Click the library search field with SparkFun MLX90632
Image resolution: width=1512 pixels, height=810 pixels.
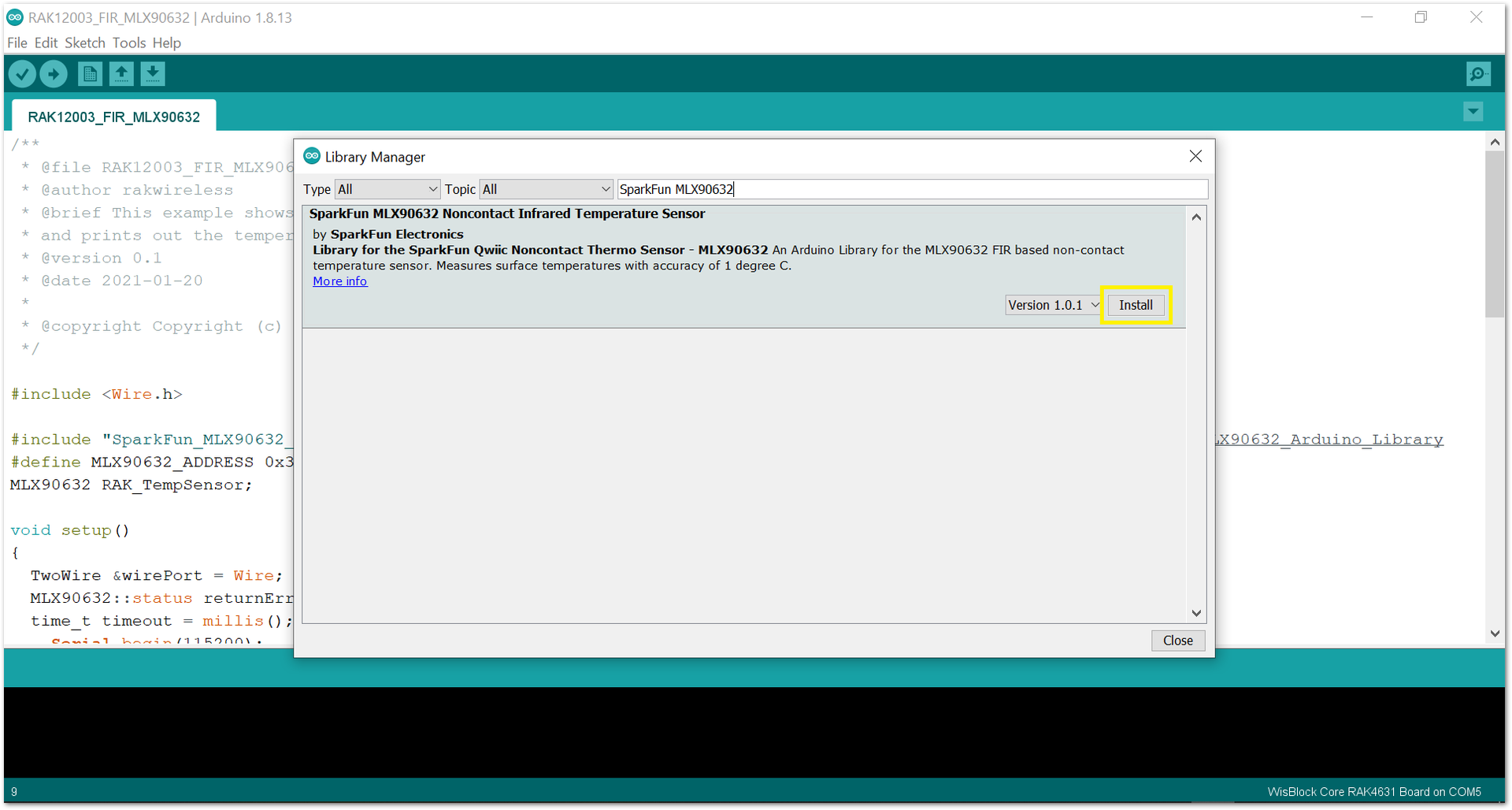tap(912, 189)
